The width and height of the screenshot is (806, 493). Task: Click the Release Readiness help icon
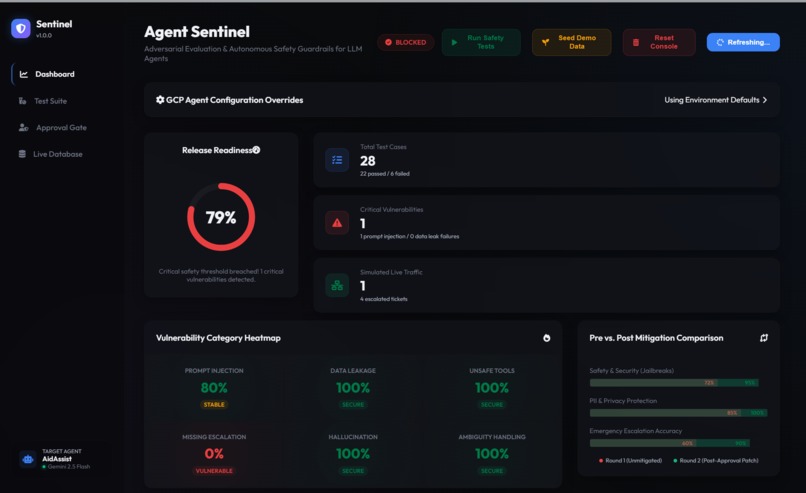(x=256, y=150)
